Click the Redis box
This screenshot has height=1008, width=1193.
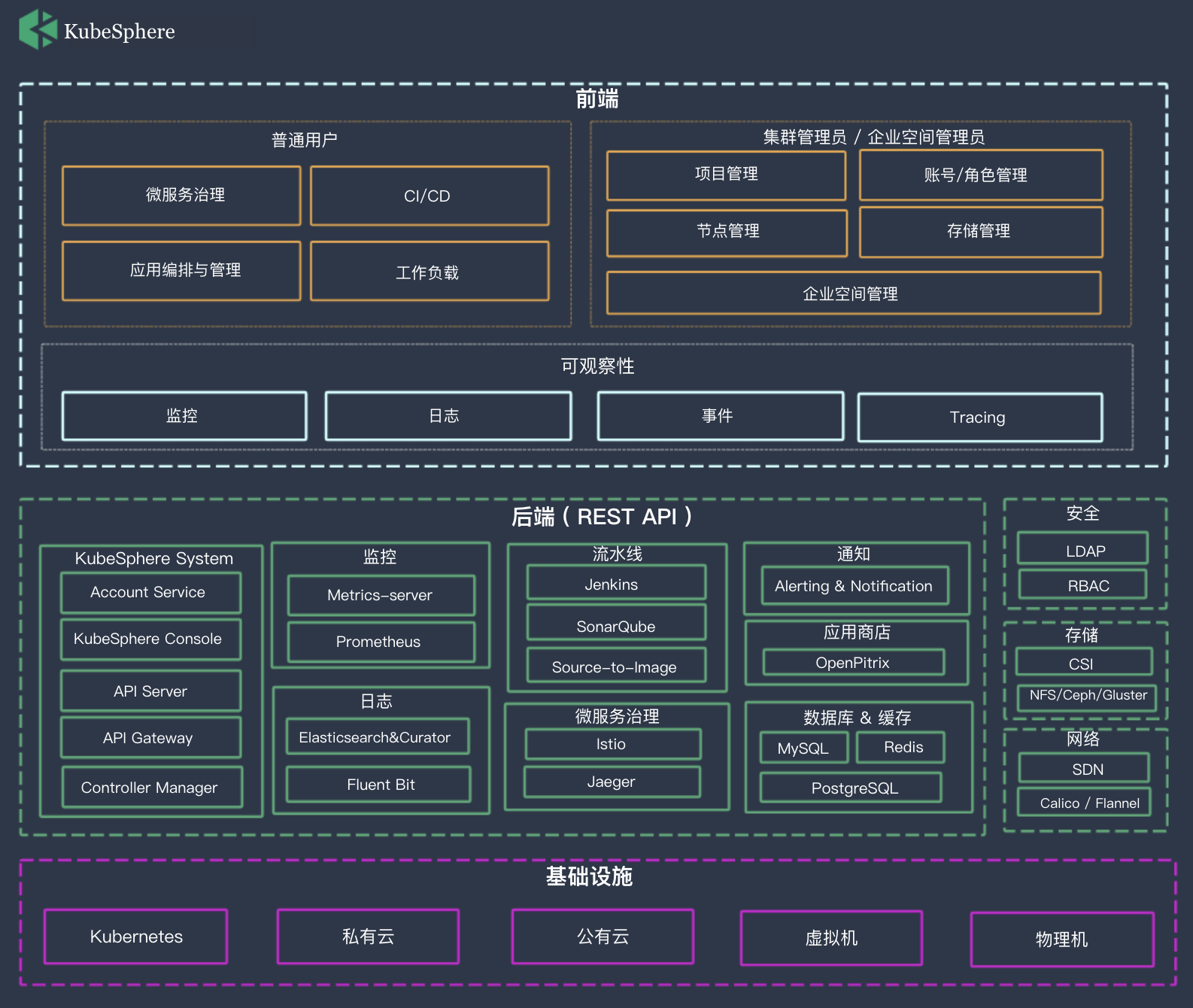coord(901,748)
